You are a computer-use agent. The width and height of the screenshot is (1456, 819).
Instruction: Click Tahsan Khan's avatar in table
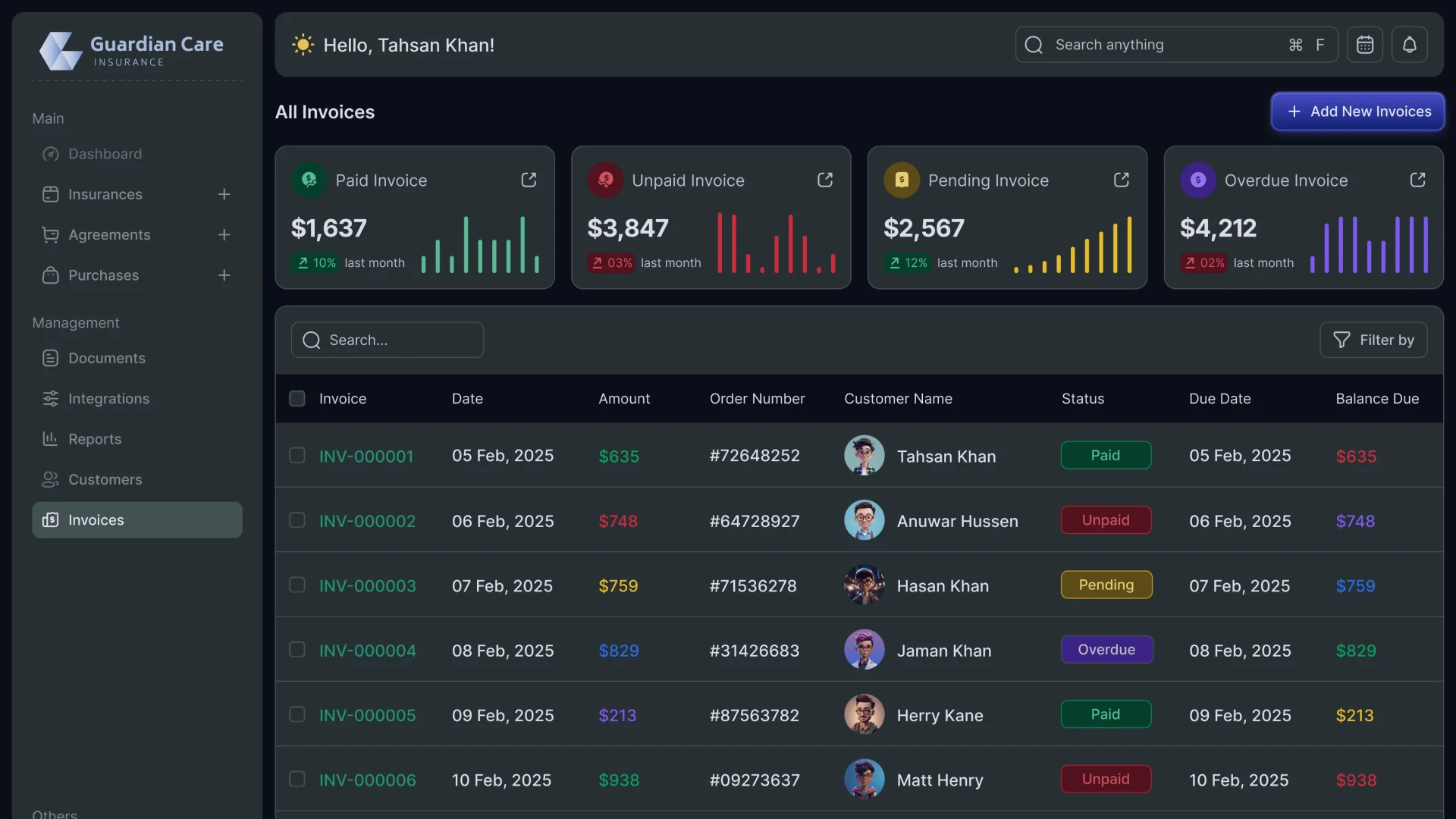click(864, 456)
